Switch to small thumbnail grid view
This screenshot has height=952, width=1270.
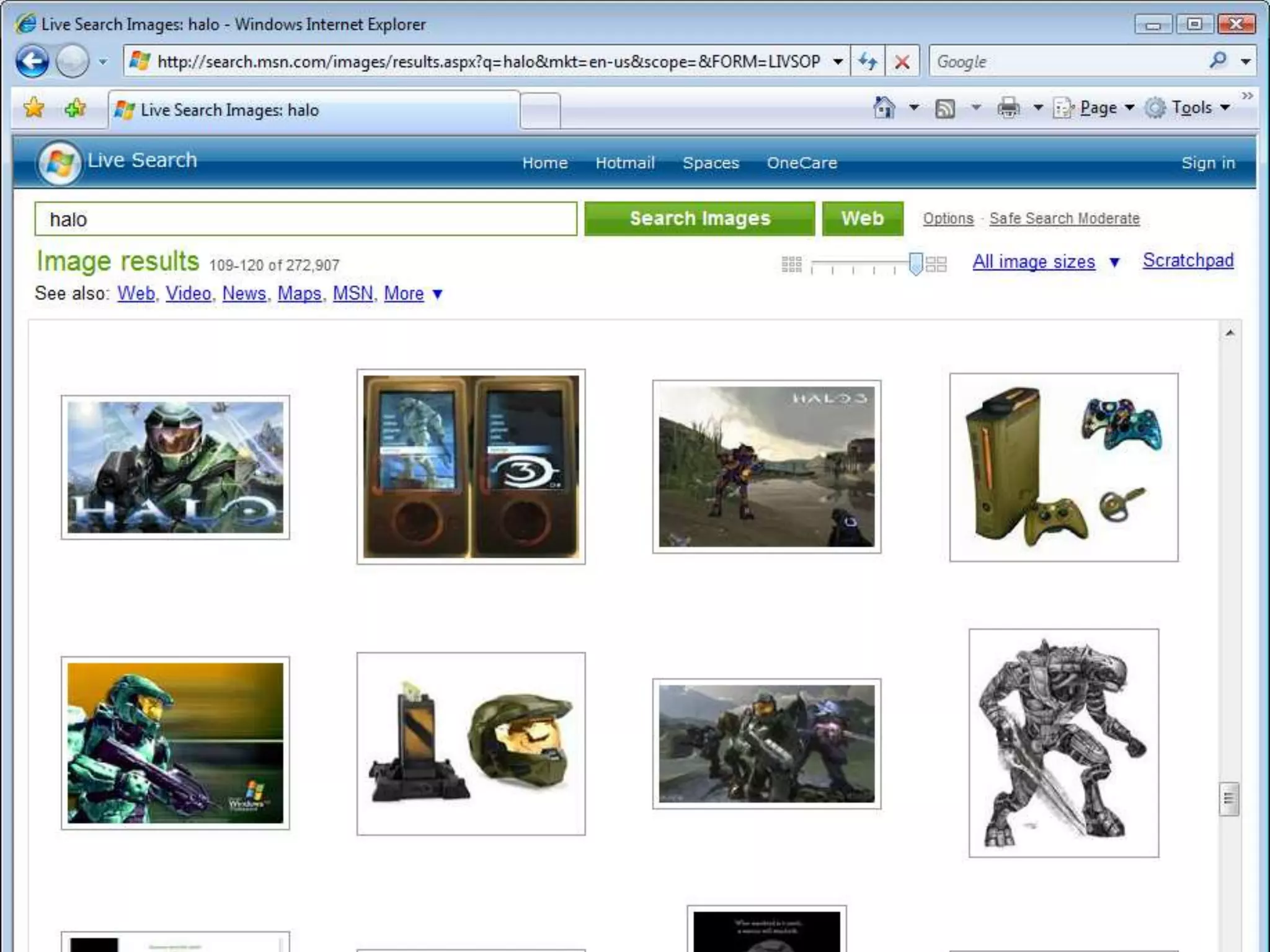791,264
